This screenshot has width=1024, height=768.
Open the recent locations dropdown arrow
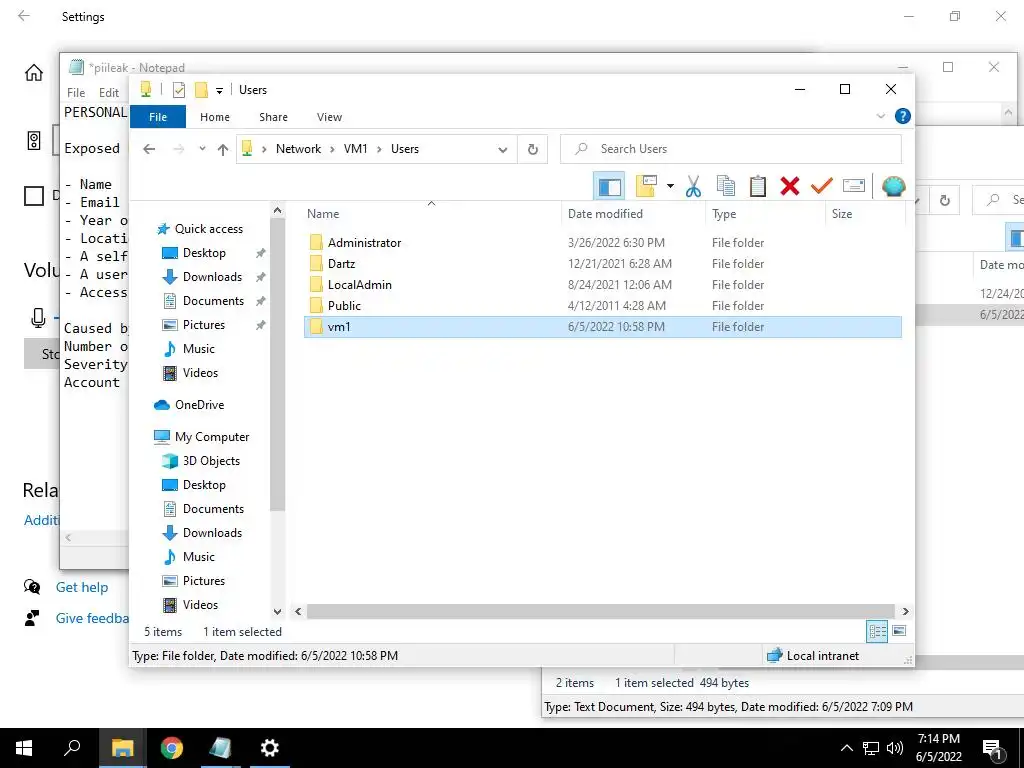tap(202, 149)
